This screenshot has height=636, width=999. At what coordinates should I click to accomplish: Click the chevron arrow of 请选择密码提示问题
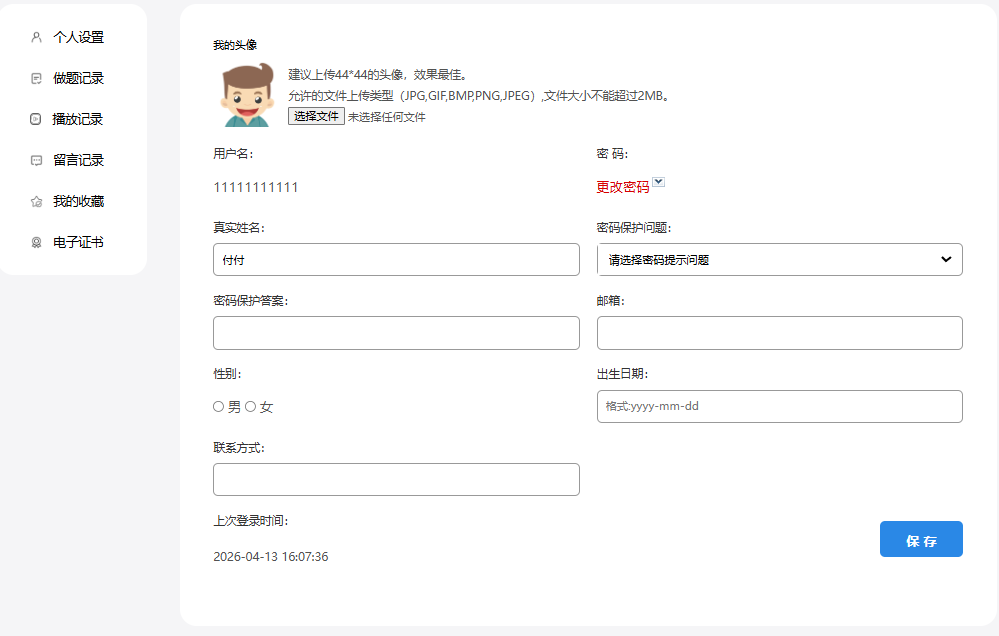(x=946, y=260)
